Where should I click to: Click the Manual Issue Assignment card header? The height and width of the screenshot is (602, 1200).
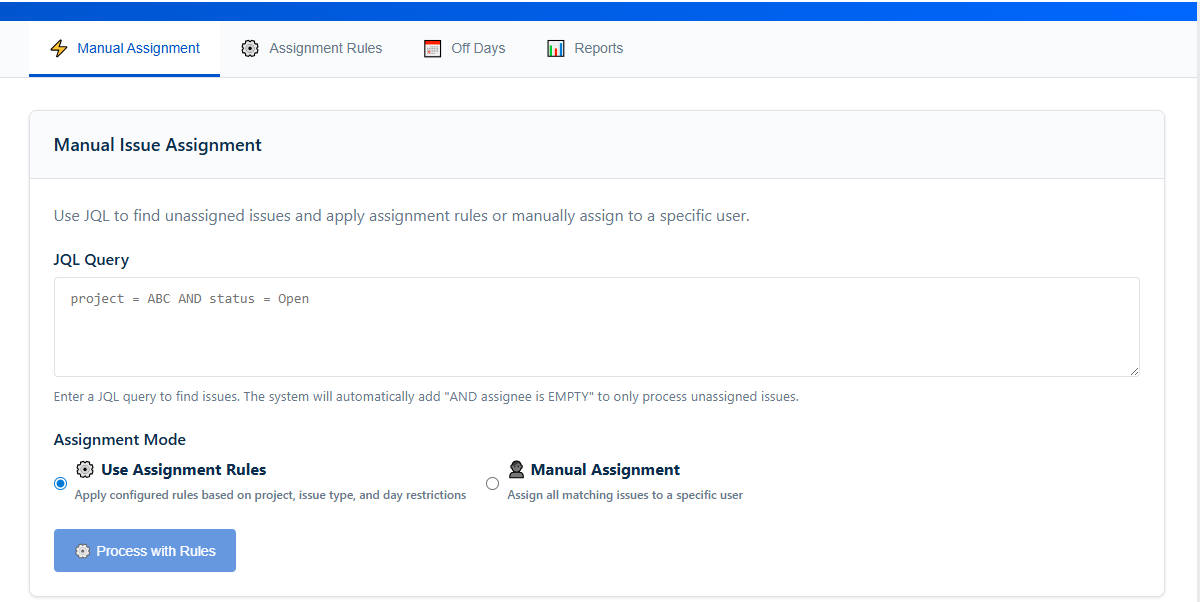(157, 144)
